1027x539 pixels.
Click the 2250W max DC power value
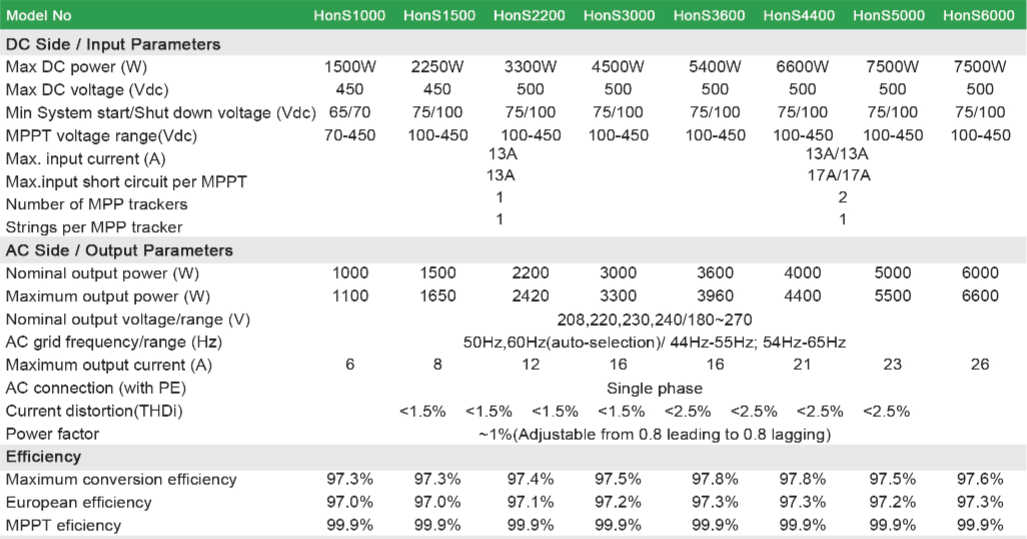click(x=437, y=67)
